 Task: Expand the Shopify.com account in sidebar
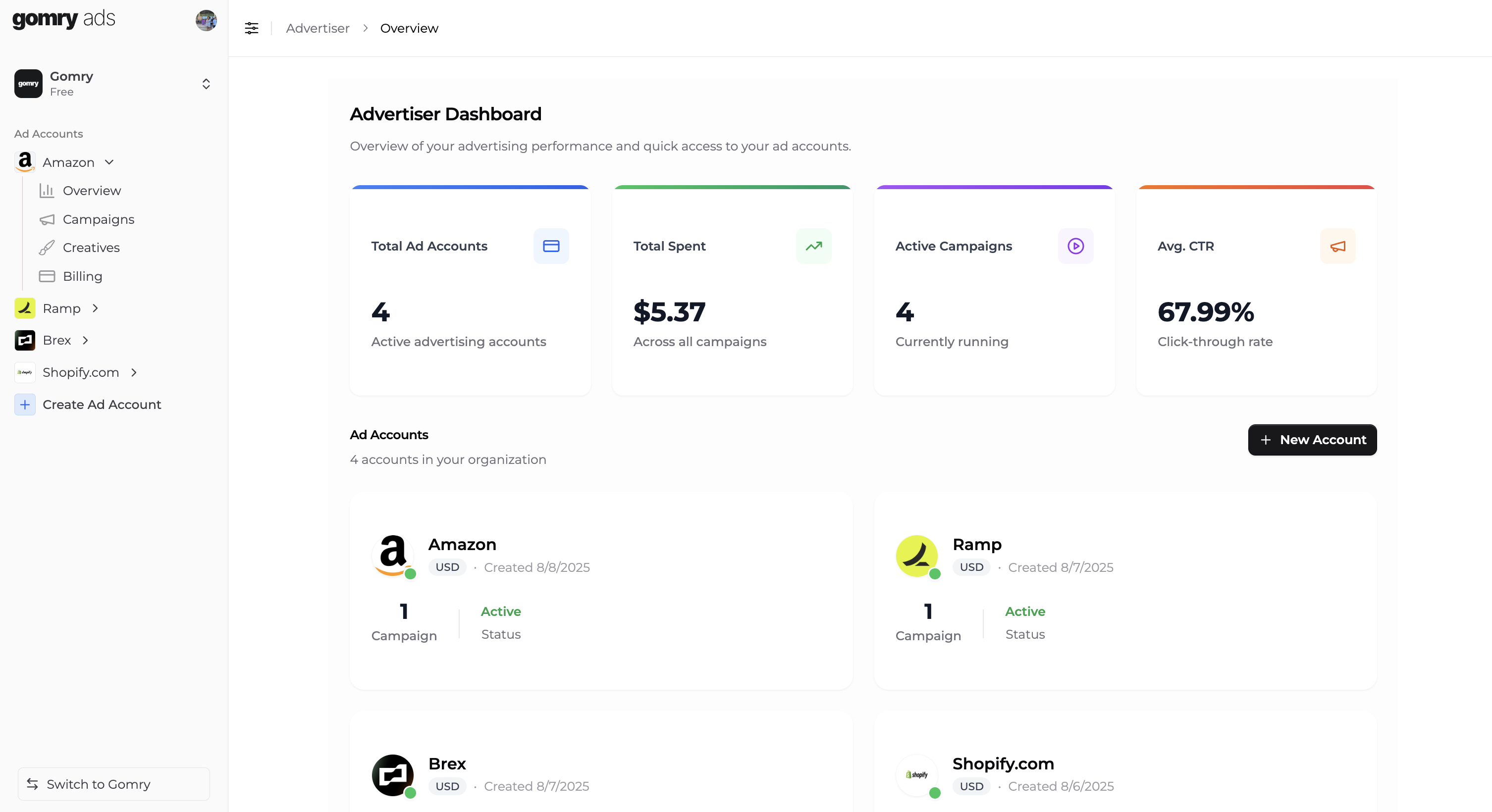(x=134, y=373)
